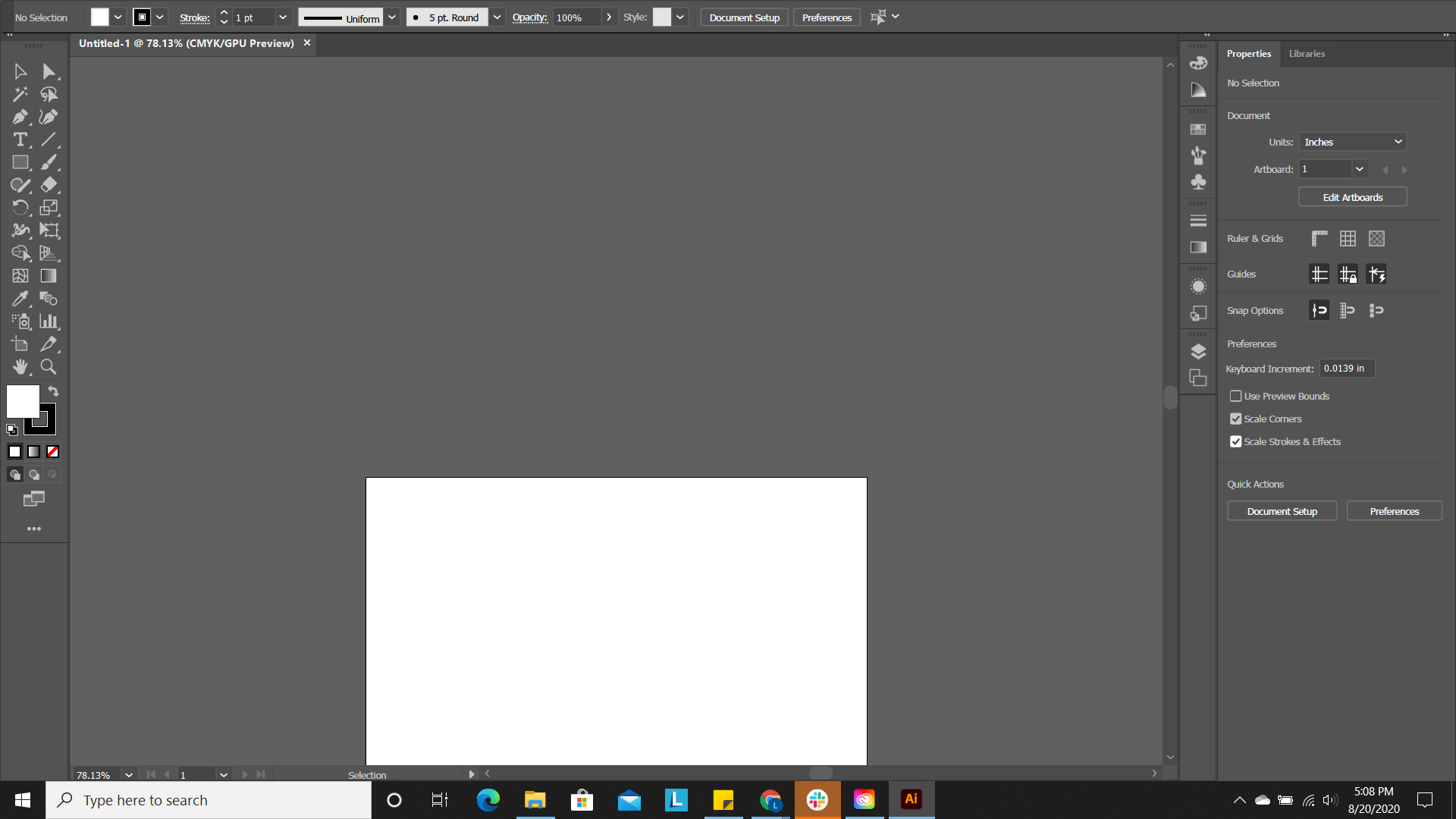Select the Untitled-1 document tab
Viewport: 1456px width, 819px height.
coord(186,43)
